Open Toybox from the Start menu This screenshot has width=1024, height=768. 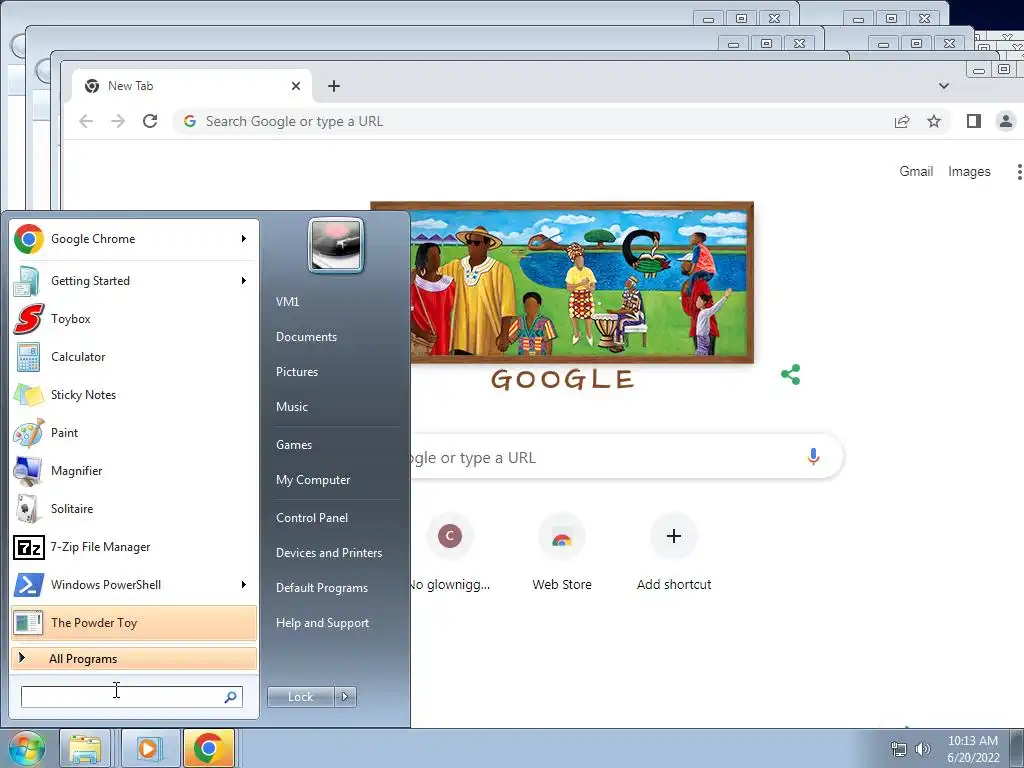pos(134,319)
